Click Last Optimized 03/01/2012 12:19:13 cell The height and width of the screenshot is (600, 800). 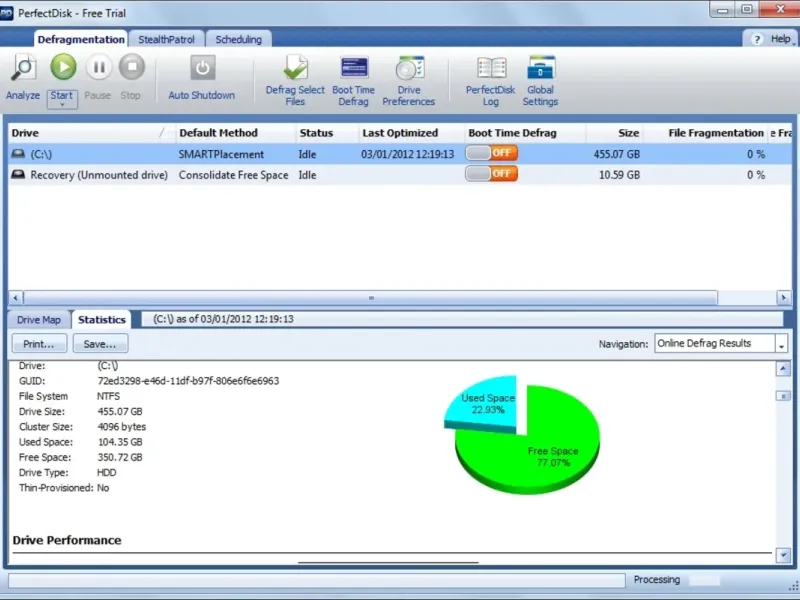pos(407,155)
